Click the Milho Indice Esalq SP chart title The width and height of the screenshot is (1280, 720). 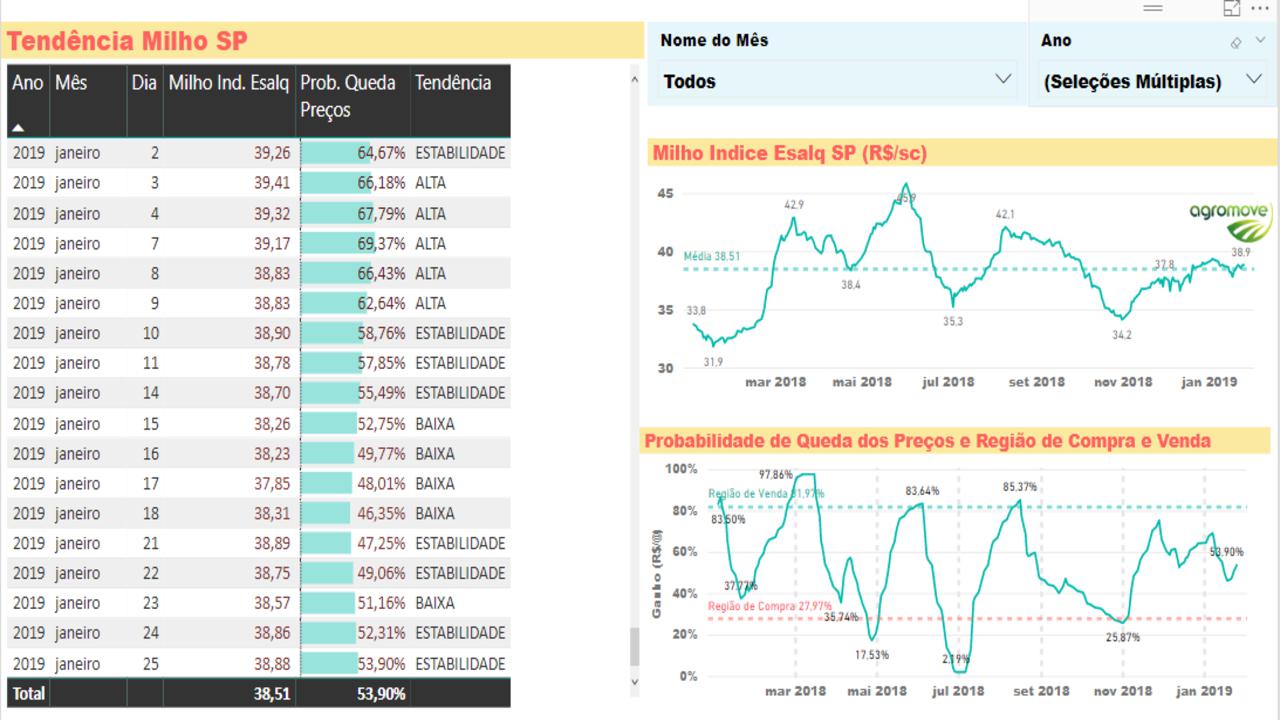coord(790,153)
